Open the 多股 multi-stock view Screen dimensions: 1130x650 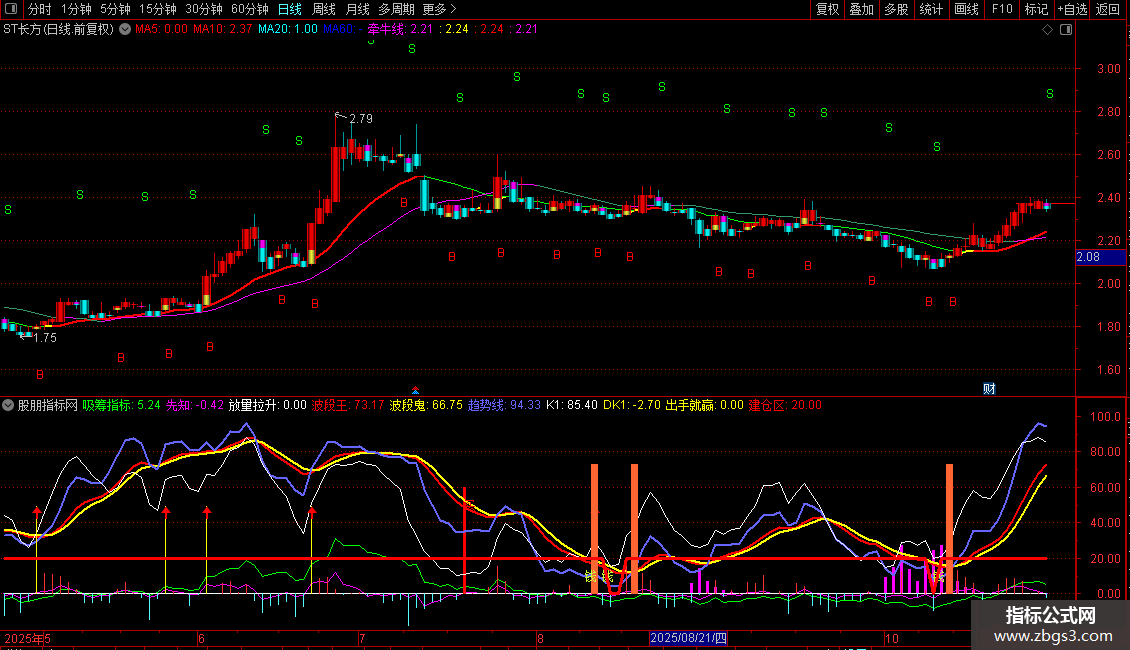(897, 9)
